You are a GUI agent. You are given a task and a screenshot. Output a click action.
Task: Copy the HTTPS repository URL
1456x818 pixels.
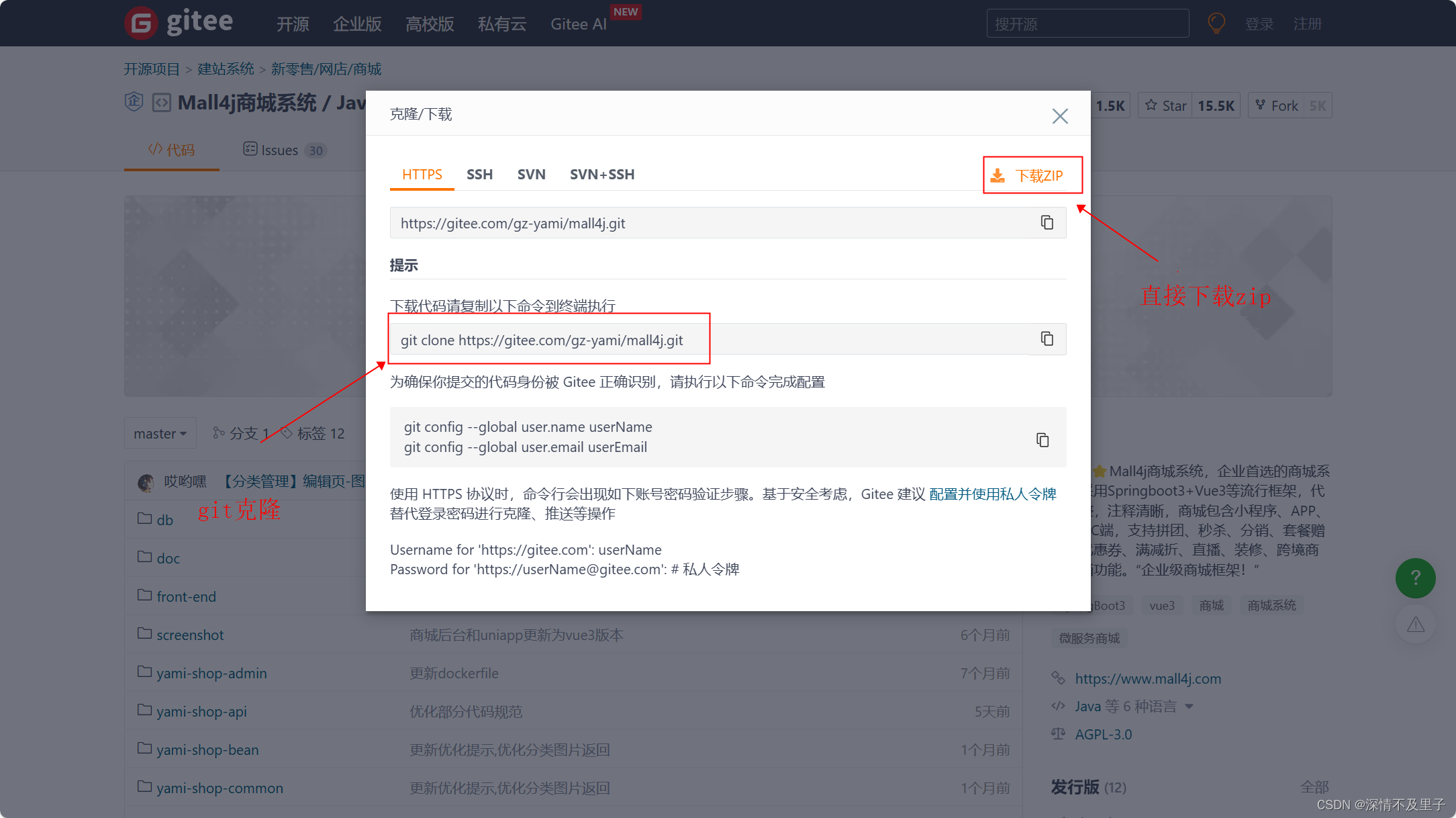click(x=1047, y=222)
